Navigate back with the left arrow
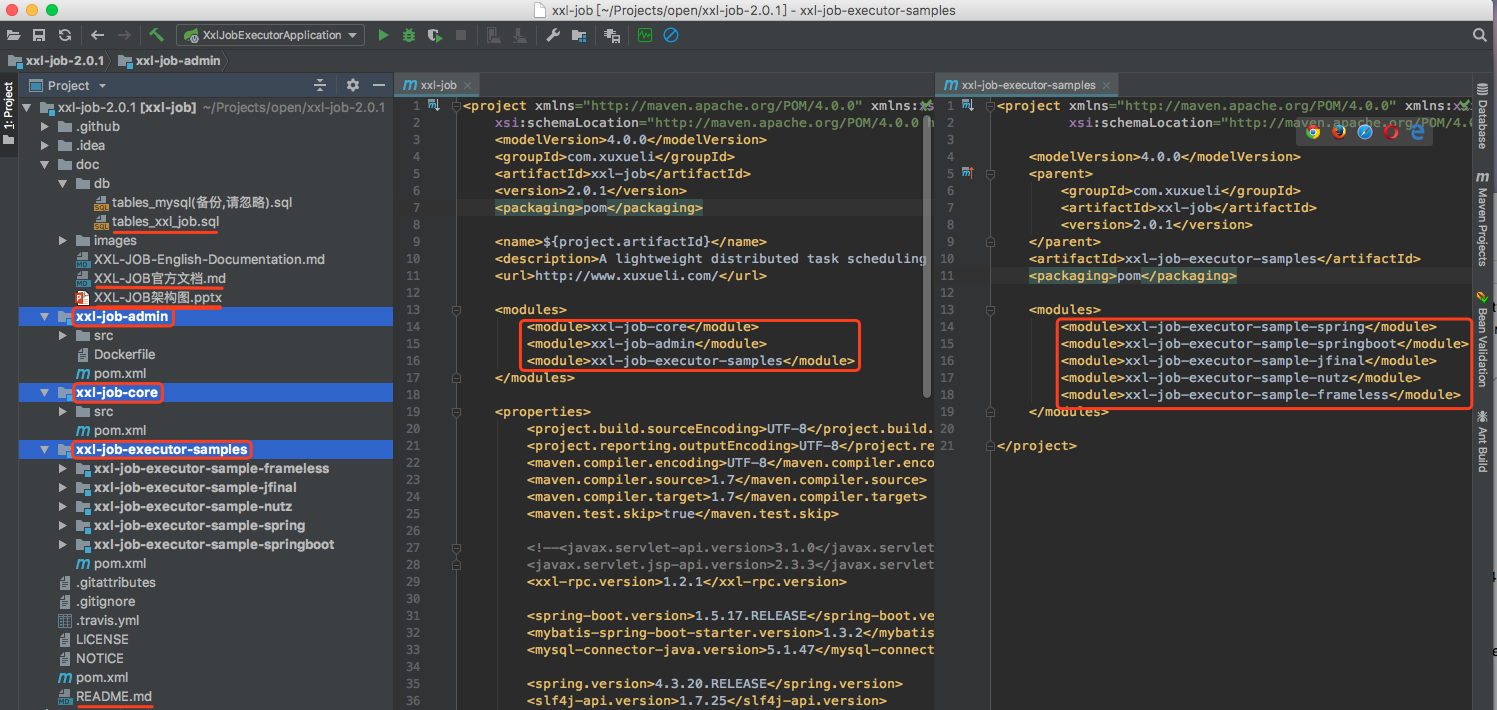 pos(97,35)
